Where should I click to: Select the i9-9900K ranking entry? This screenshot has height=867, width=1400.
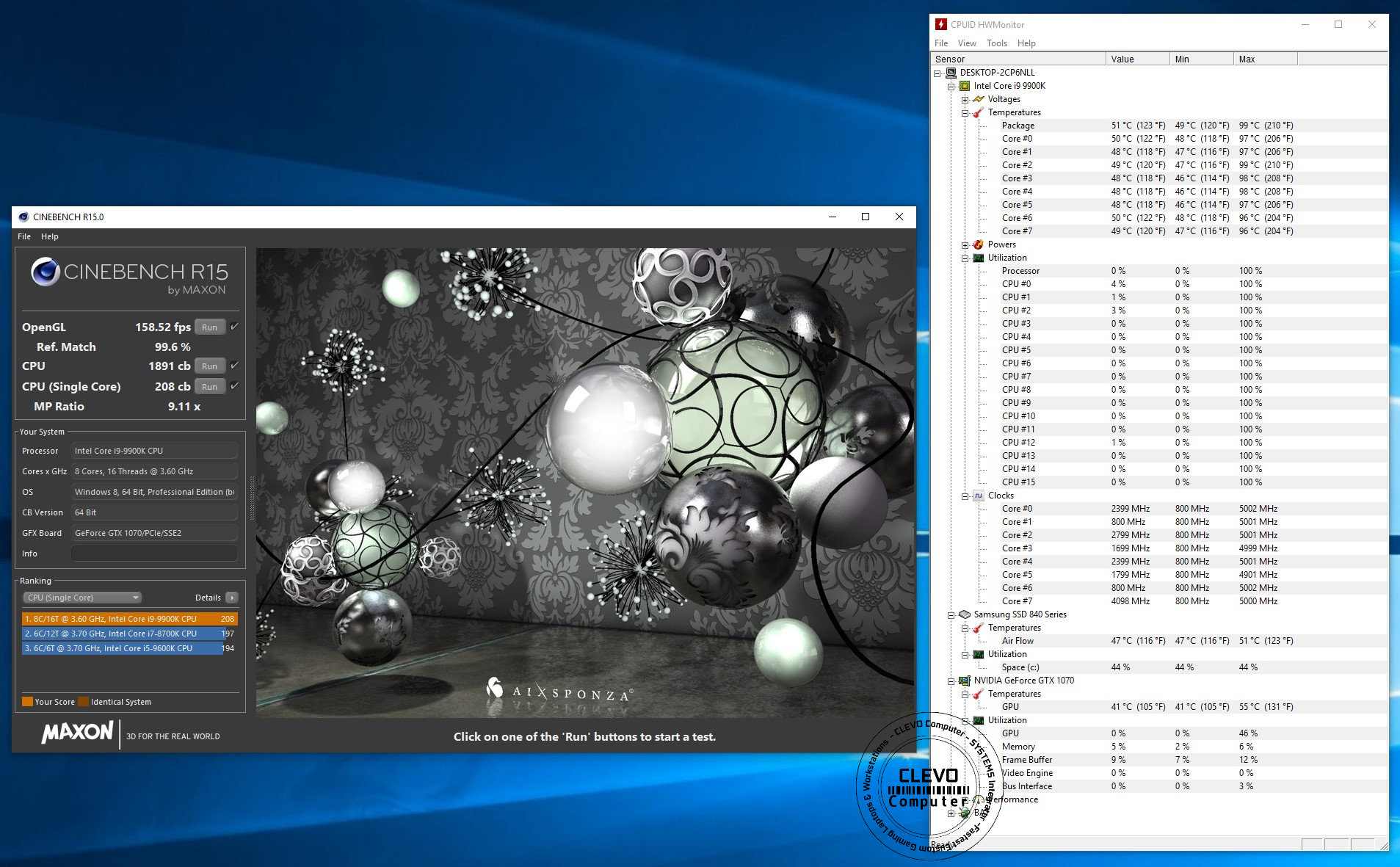click(129, 619)
